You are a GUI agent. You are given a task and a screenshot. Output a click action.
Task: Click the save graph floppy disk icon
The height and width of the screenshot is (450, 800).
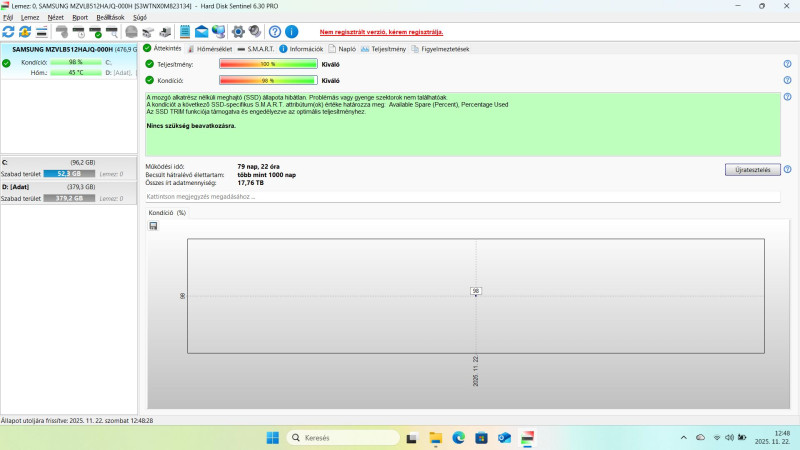[153, 226]
